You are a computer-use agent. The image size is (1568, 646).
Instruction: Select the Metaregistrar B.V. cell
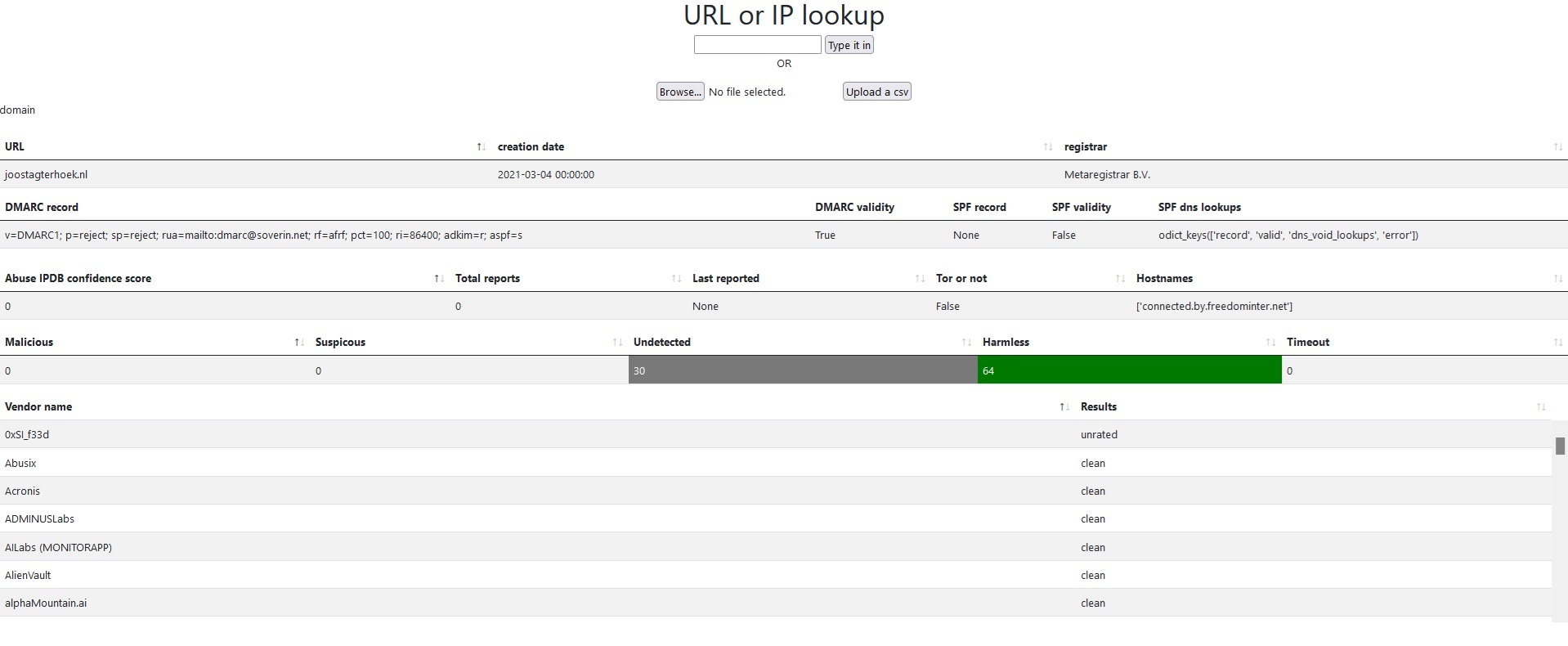[1107, 175]
